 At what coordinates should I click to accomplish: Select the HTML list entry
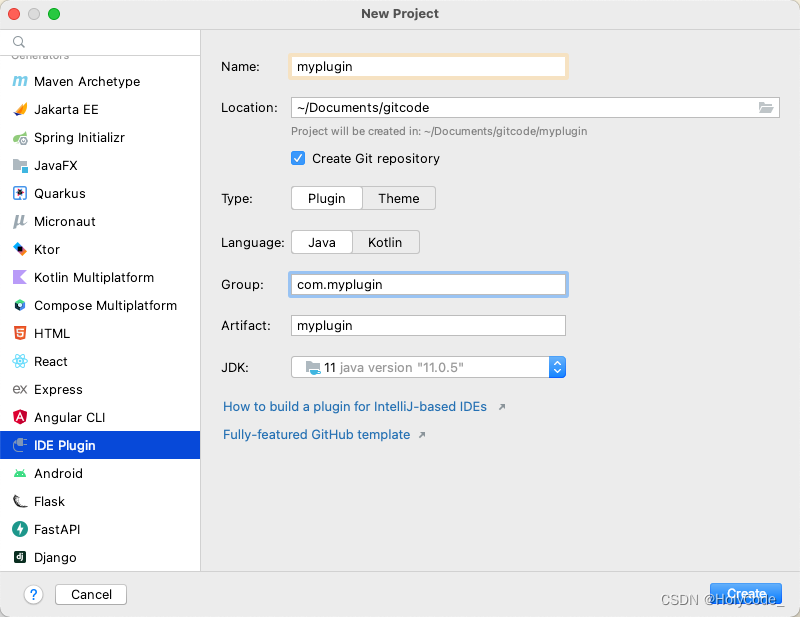100,333
